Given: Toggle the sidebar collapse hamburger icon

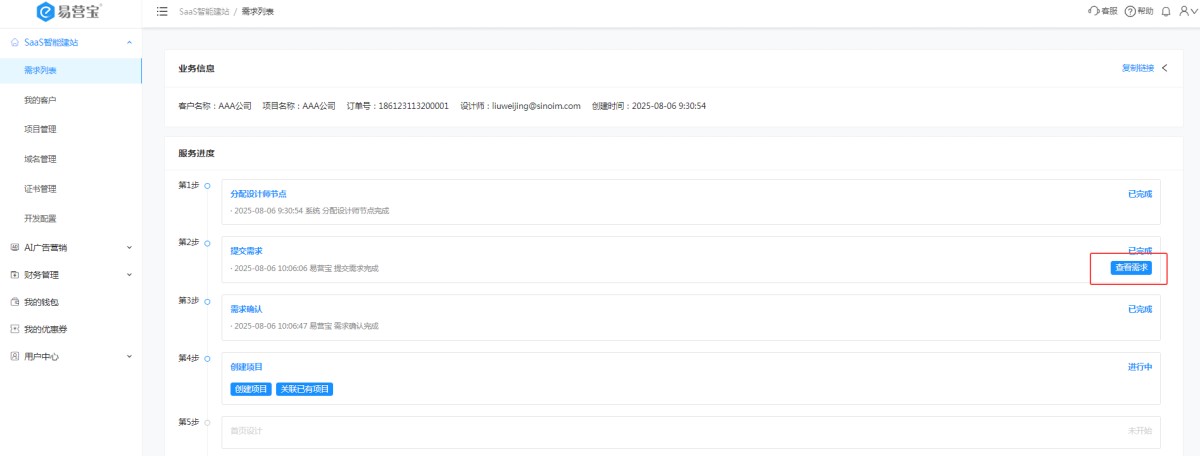Looking at the screenshot, I should pos(162,11).
